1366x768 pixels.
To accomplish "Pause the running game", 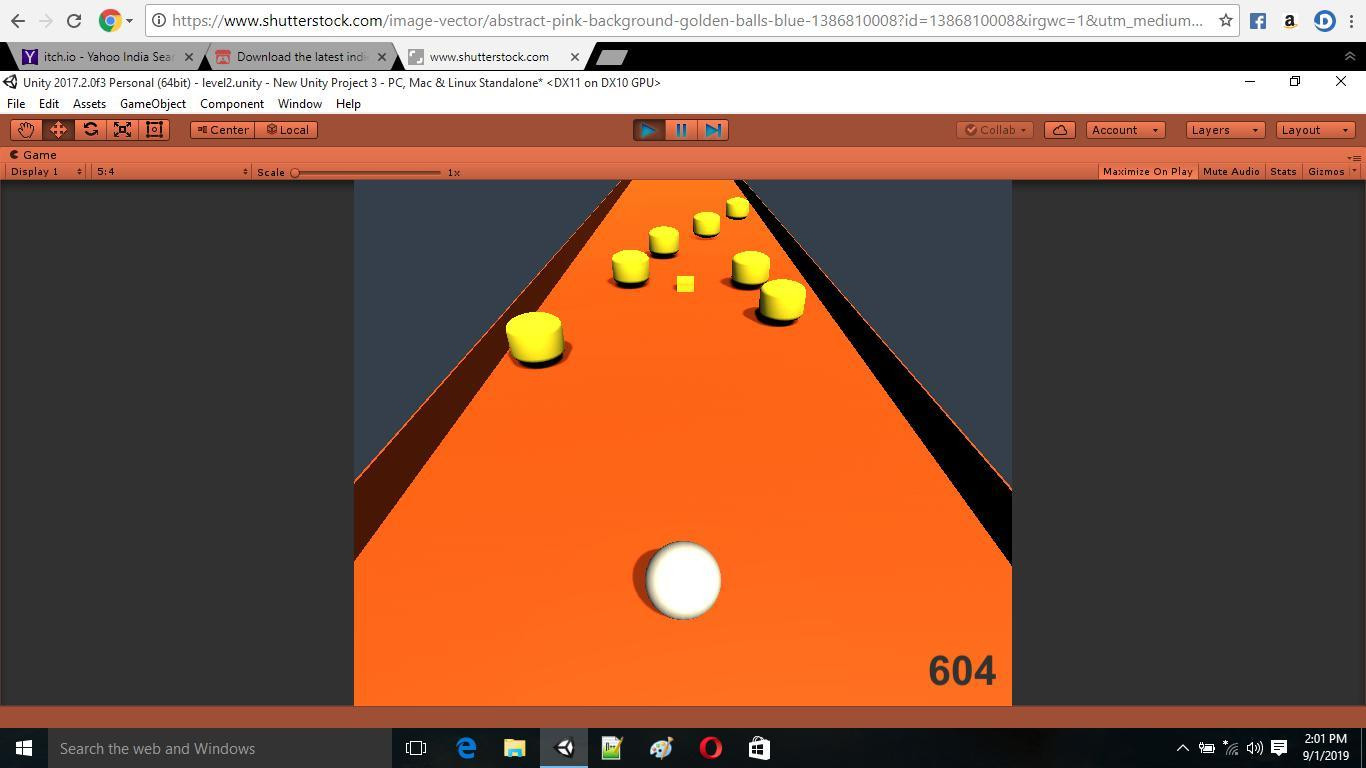I will (681, 130).
